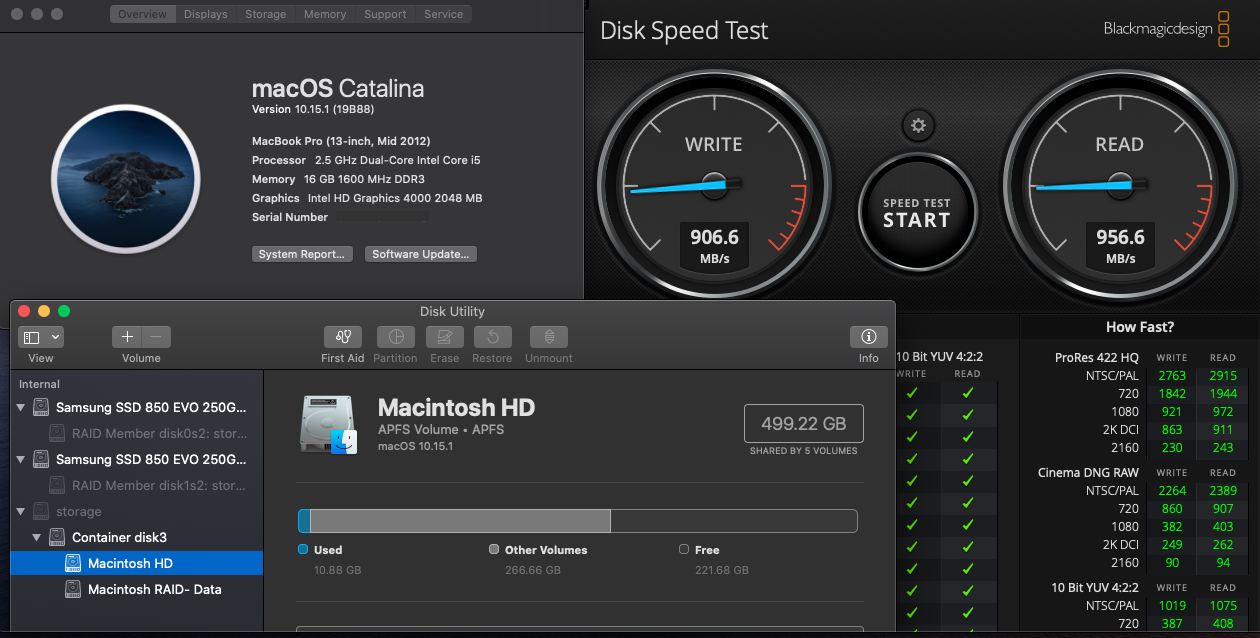This screenshot has width=1260, height=638.
Task: Collapse the first Samsung SSD 850 EVO entry
Action: click(22, 407)
